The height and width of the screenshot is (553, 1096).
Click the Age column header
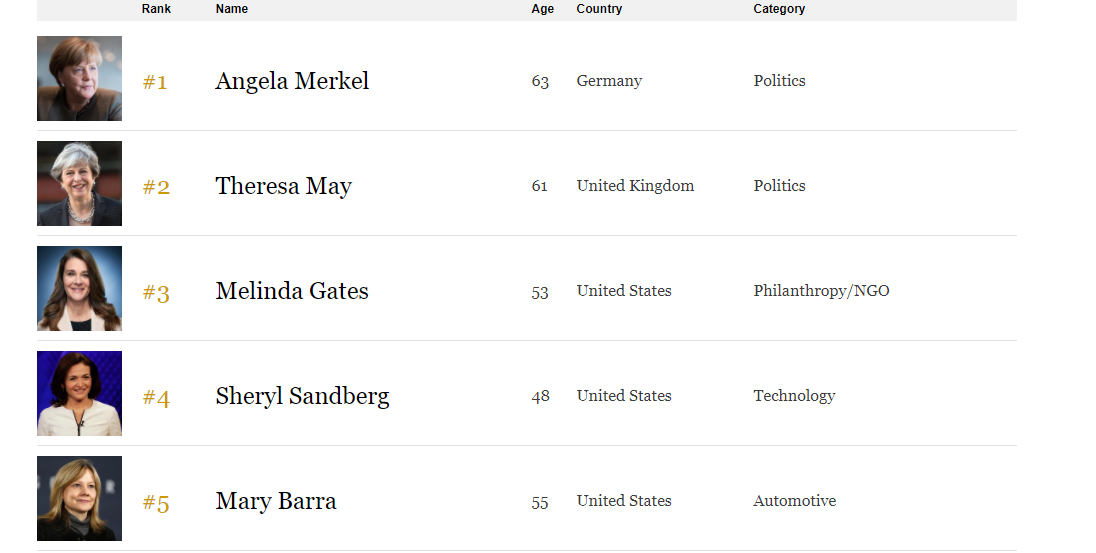tap(542, 9)
